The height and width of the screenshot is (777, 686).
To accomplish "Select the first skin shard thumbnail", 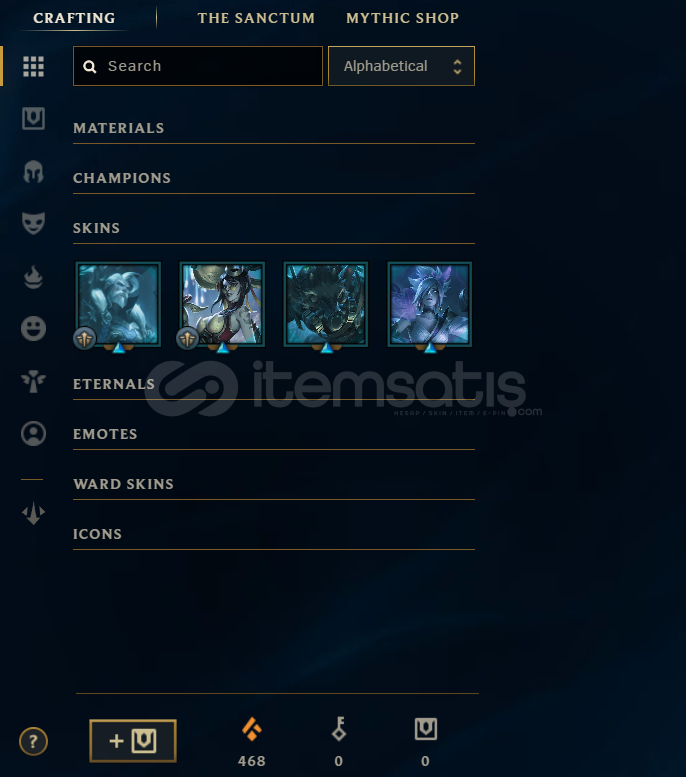I will pyautogui.click(x=118, y=304).
